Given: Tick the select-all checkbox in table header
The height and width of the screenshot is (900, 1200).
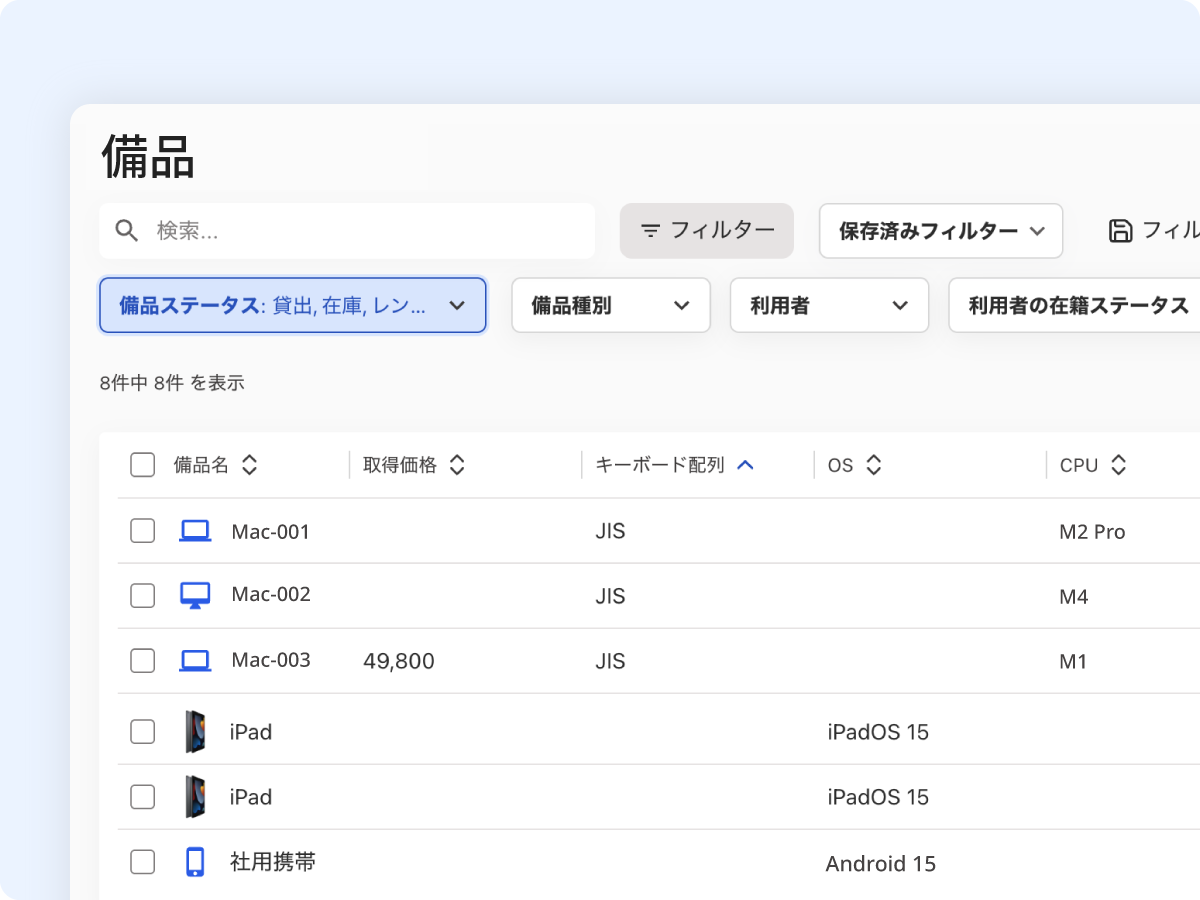Looking at the screenshot, I should point(143,465).
